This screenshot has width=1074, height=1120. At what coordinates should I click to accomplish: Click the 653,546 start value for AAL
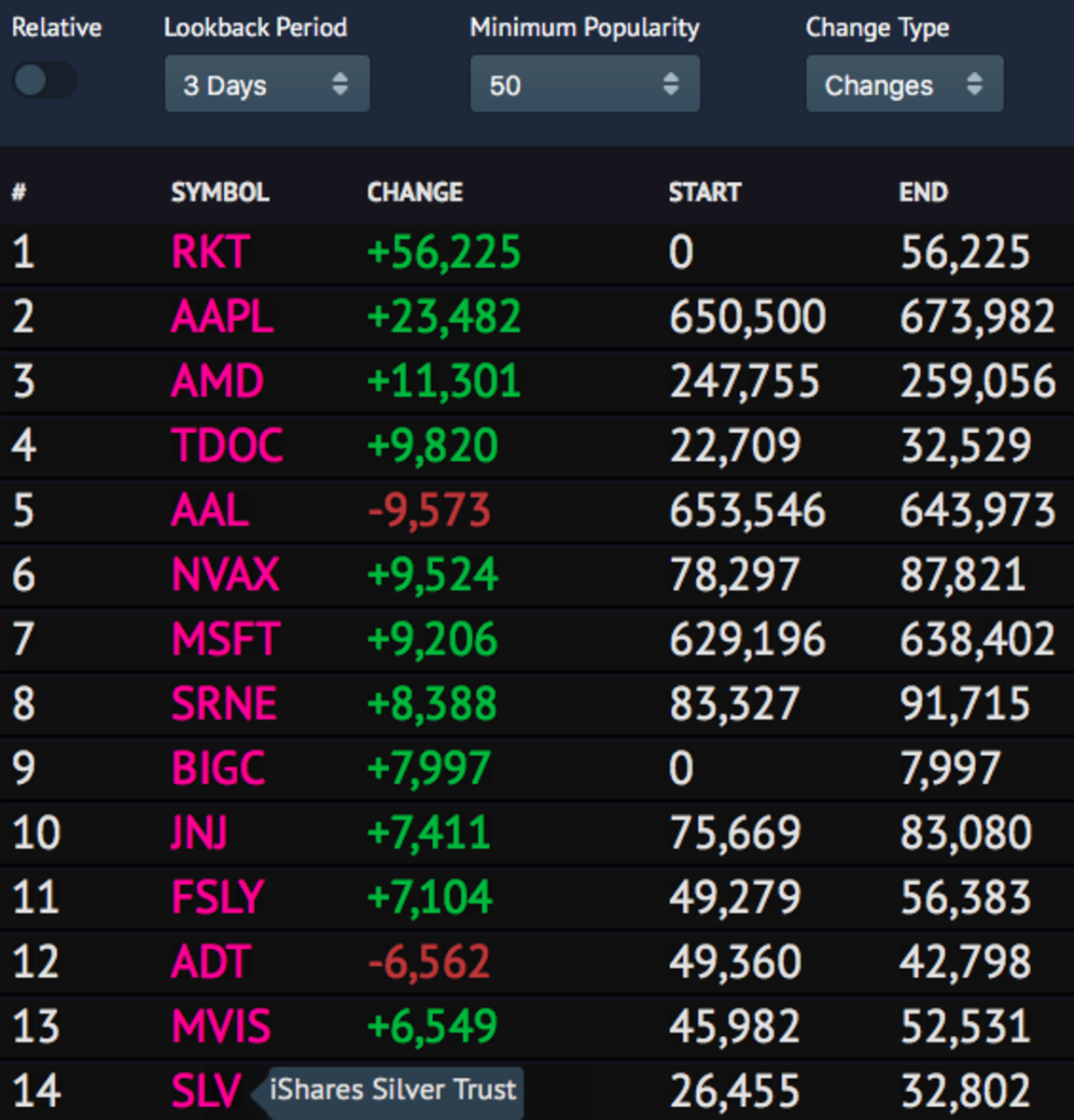pos(747,510)
